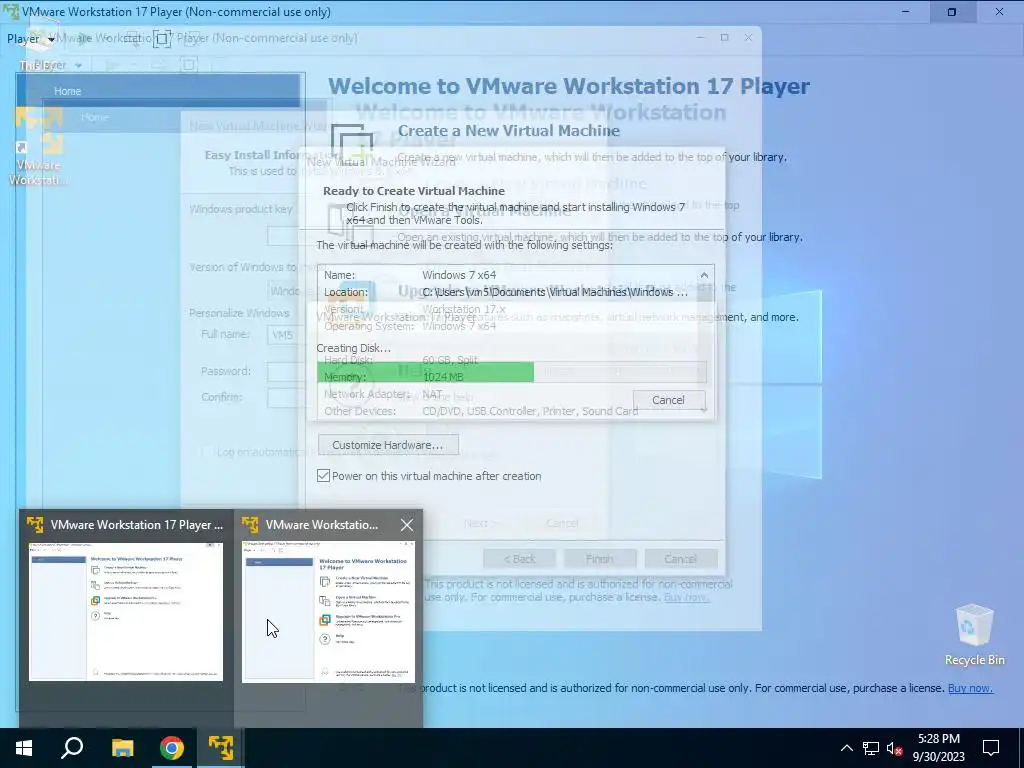Viewport: 1024px width, 768px height.
Task: Click Create a New Virtual Machine
Action: point(509,131)
